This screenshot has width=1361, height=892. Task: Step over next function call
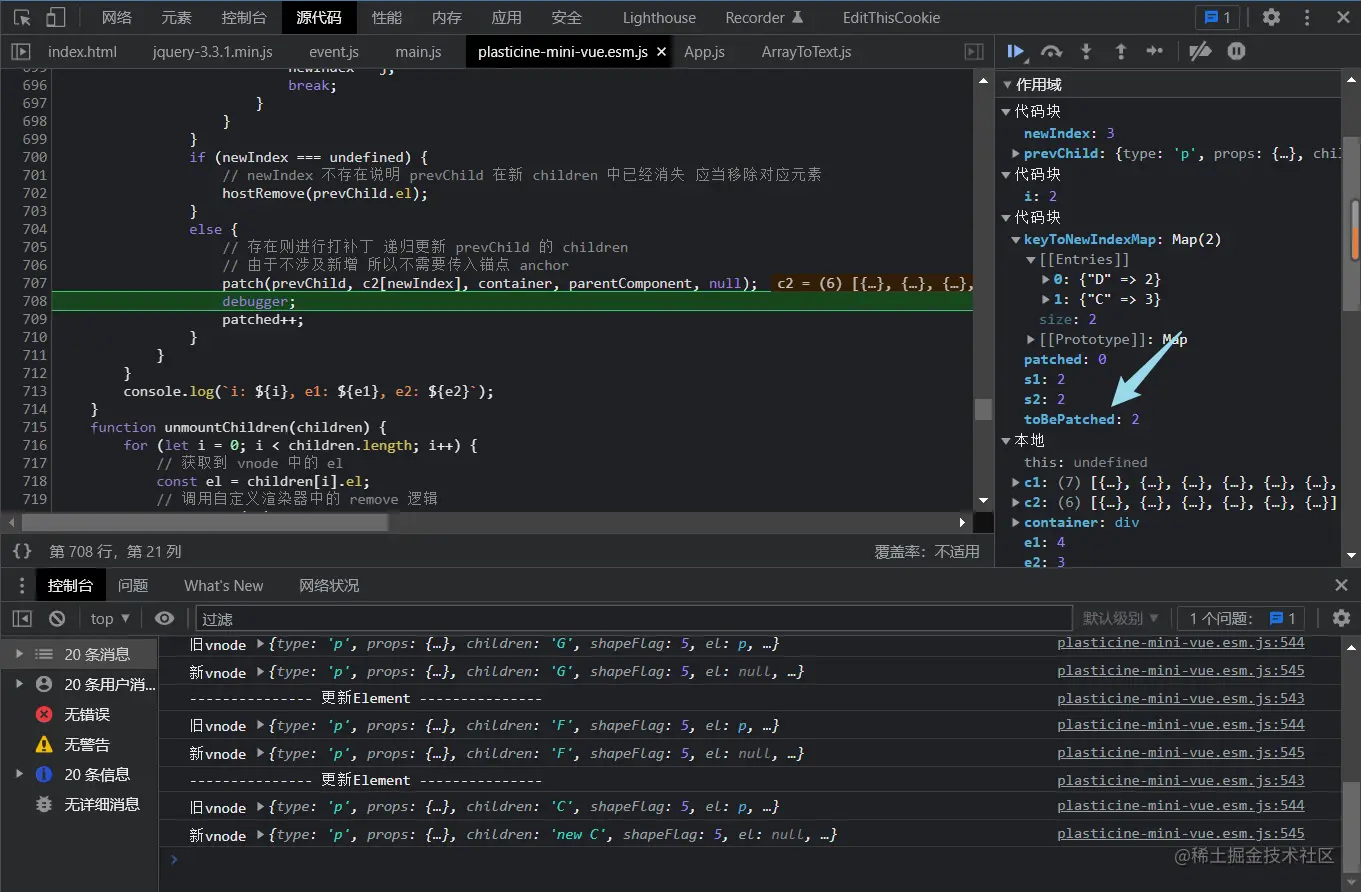pyautogui.click(x=1051, y=51)
